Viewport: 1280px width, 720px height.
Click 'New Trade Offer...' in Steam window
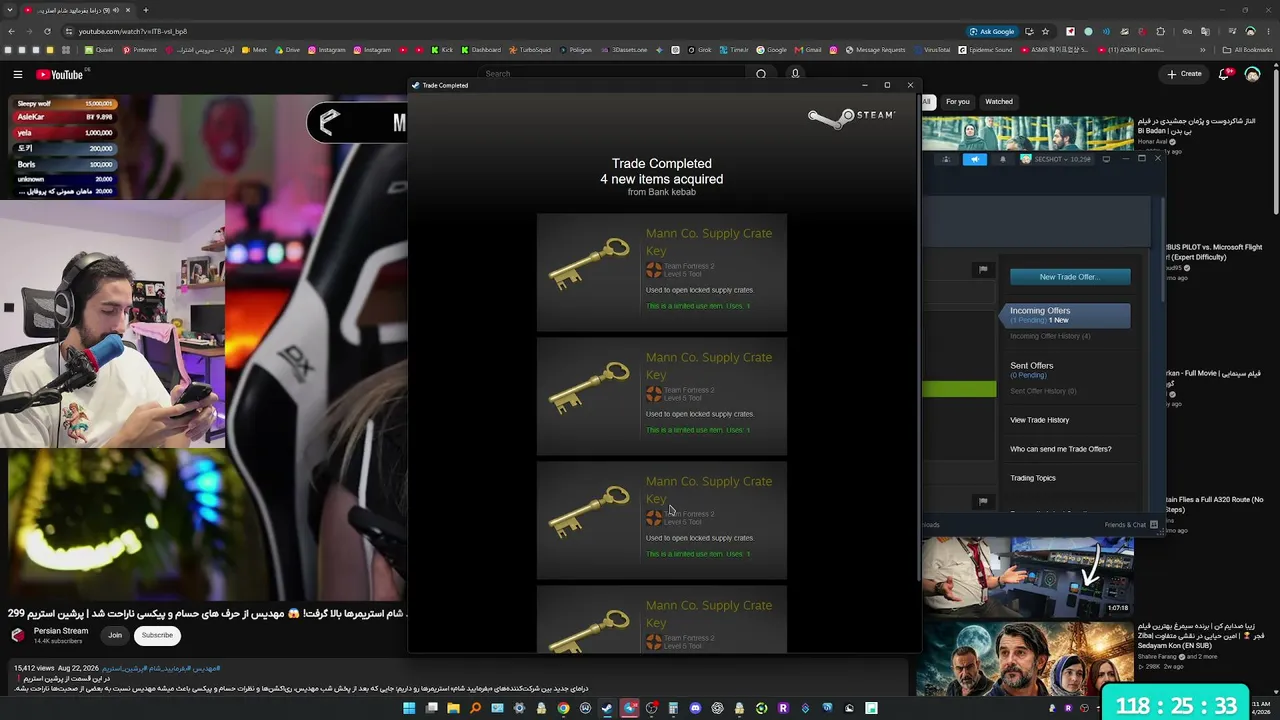(x=1070, y=277)
